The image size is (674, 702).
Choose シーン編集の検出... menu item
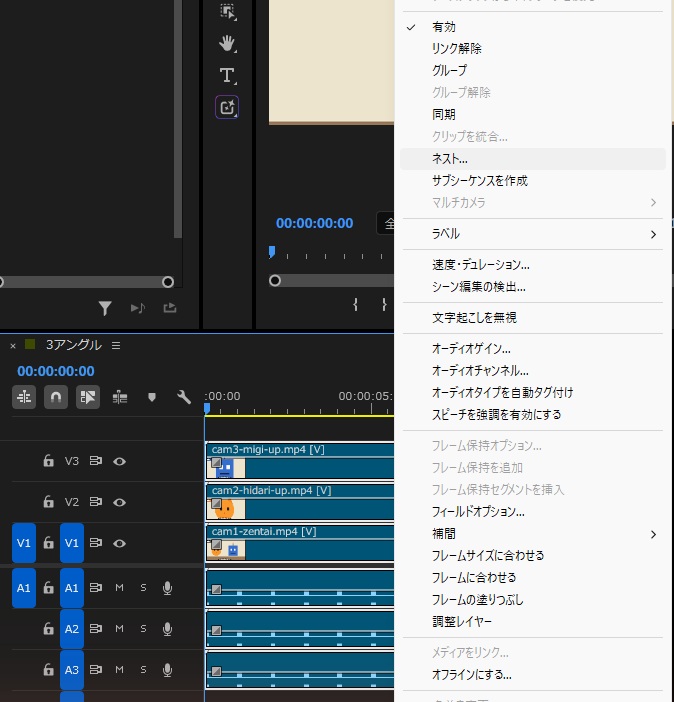[x=532, y=287]
